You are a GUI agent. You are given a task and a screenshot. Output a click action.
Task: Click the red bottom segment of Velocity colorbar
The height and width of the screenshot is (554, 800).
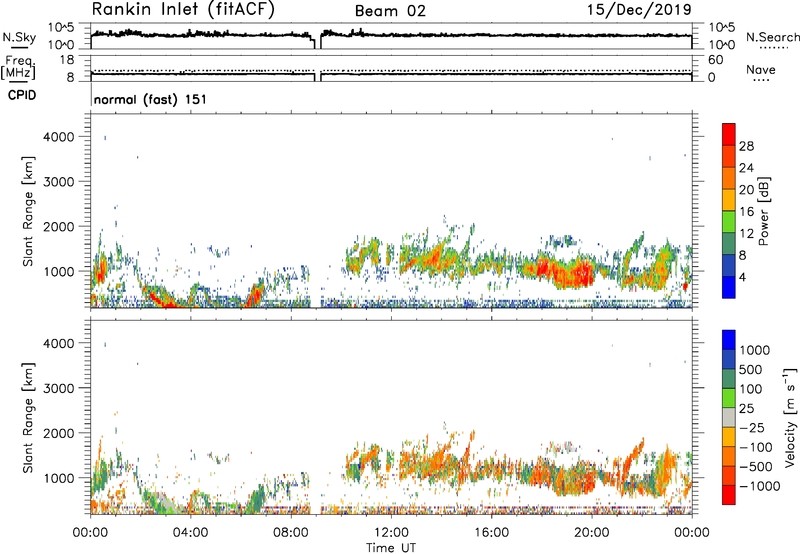[729, 495]
